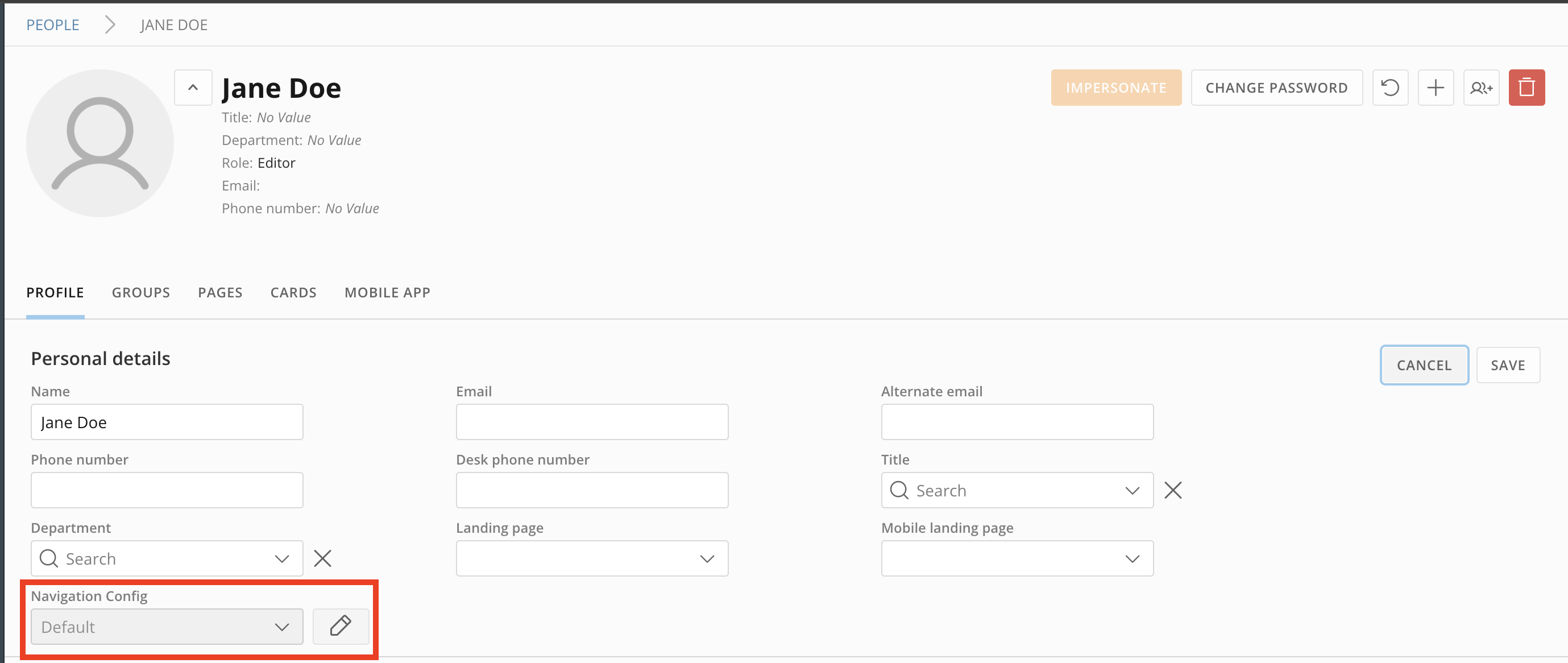Clear the Title field with its X icon
Screen dimensions: 1568x663
(1173, 490)
